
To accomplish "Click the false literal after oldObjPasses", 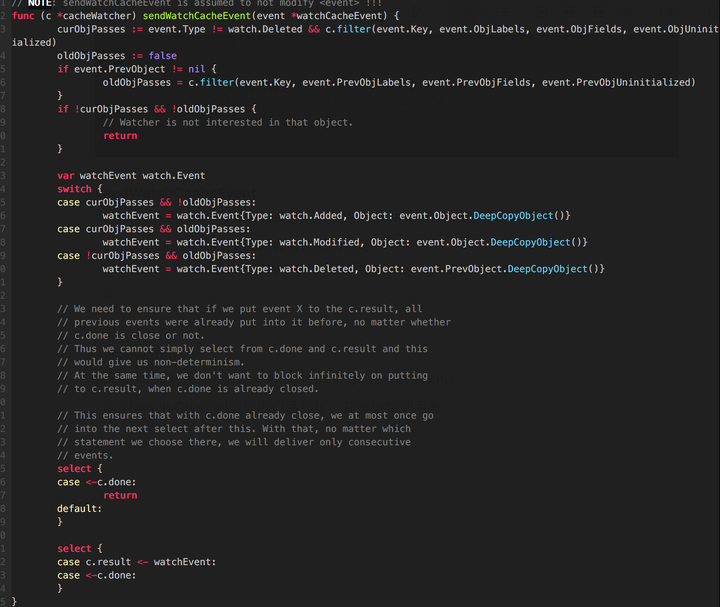I will point(163,56).
